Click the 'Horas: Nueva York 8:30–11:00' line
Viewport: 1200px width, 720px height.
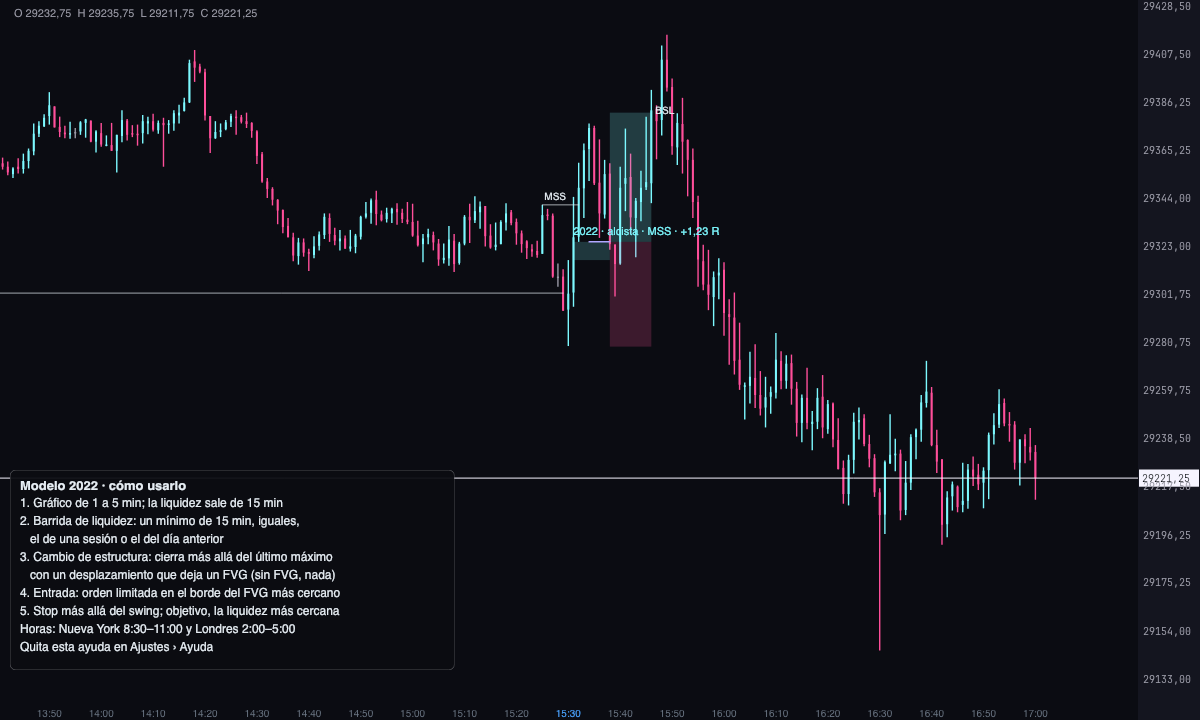(x=157, y=629)
